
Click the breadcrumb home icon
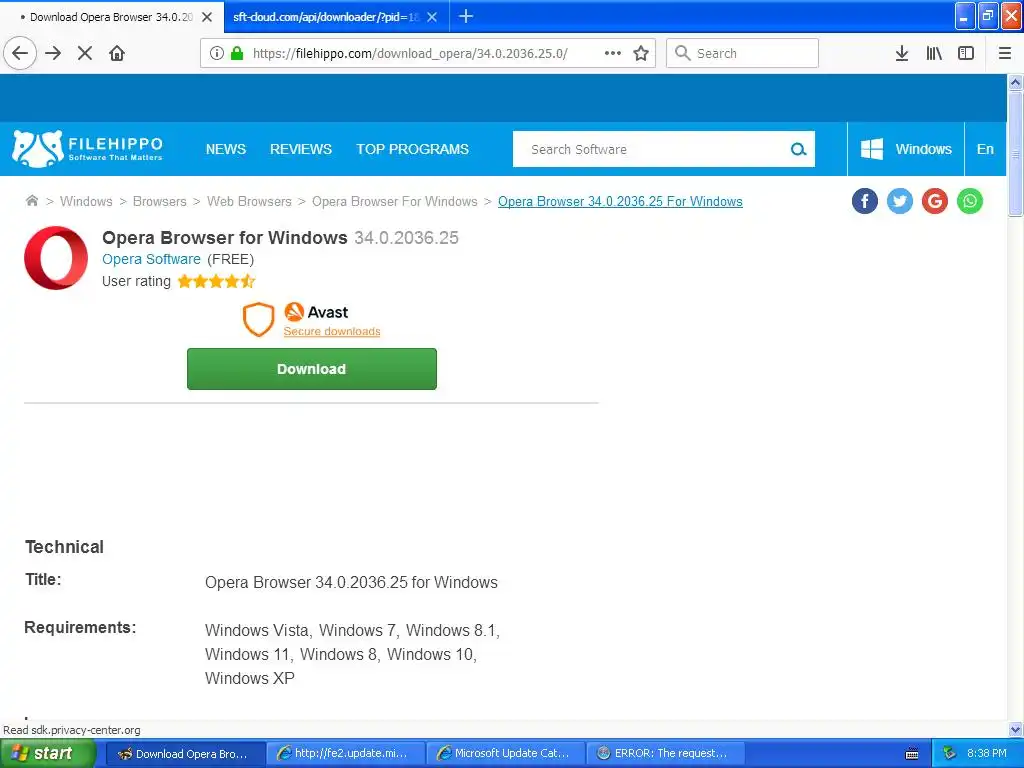tap(31, 200)
